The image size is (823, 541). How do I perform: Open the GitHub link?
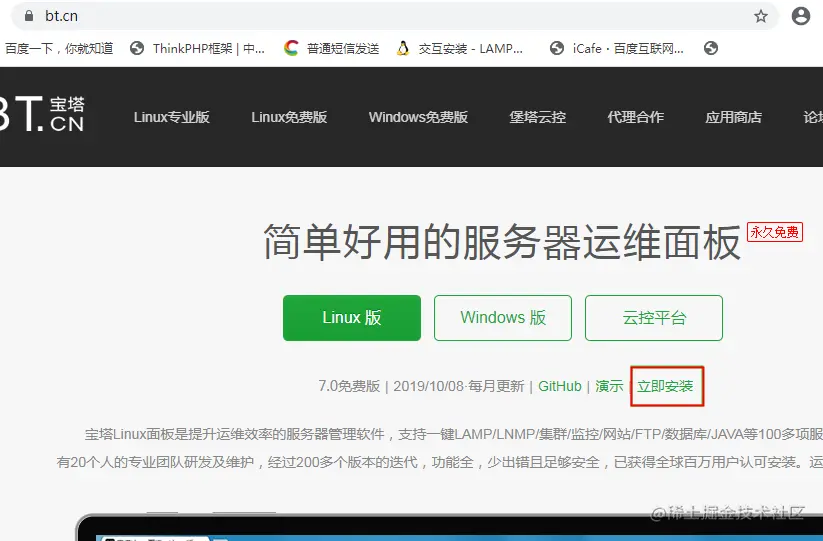point(560,386)
